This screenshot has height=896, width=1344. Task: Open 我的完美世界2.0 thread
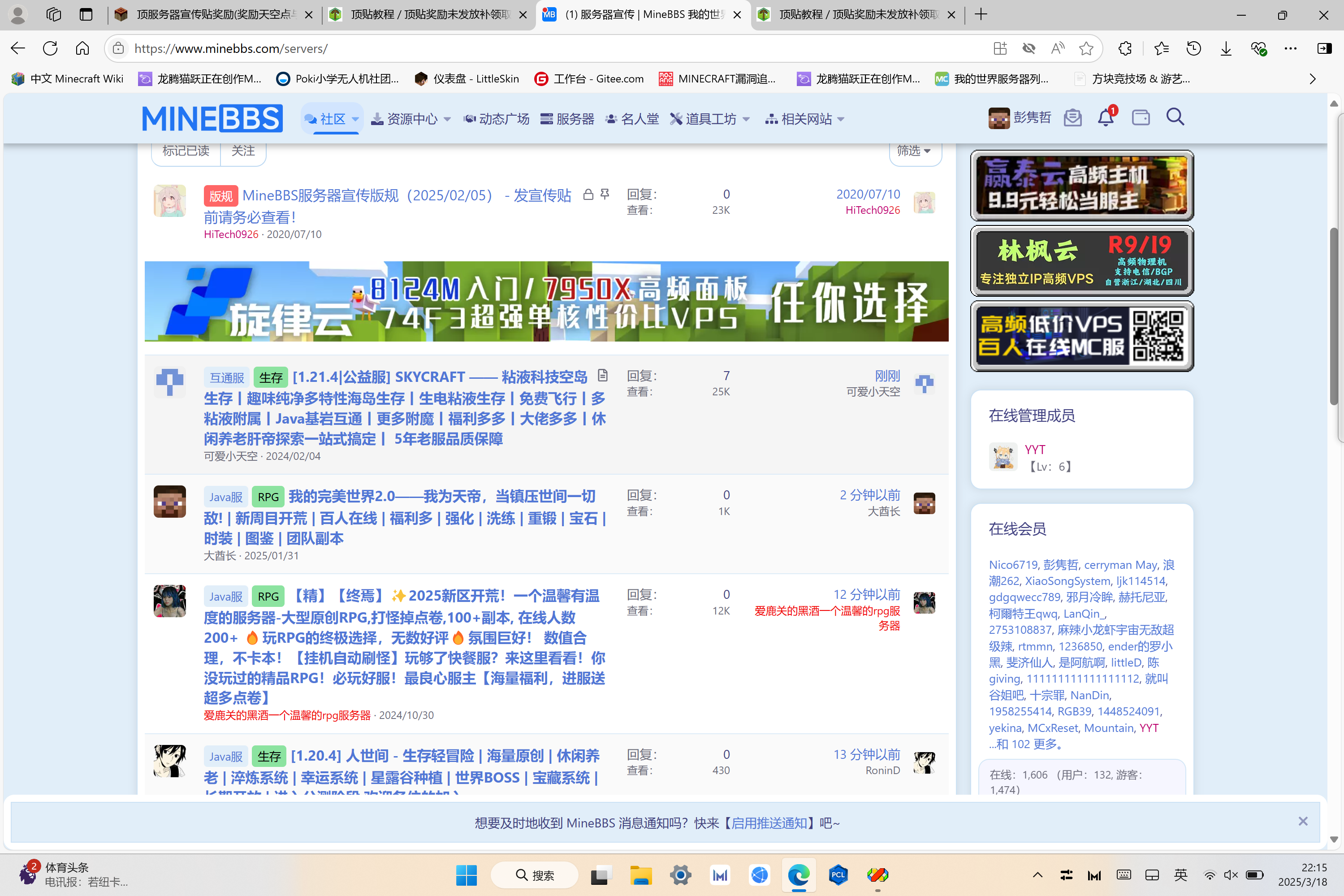pos(404,517)
